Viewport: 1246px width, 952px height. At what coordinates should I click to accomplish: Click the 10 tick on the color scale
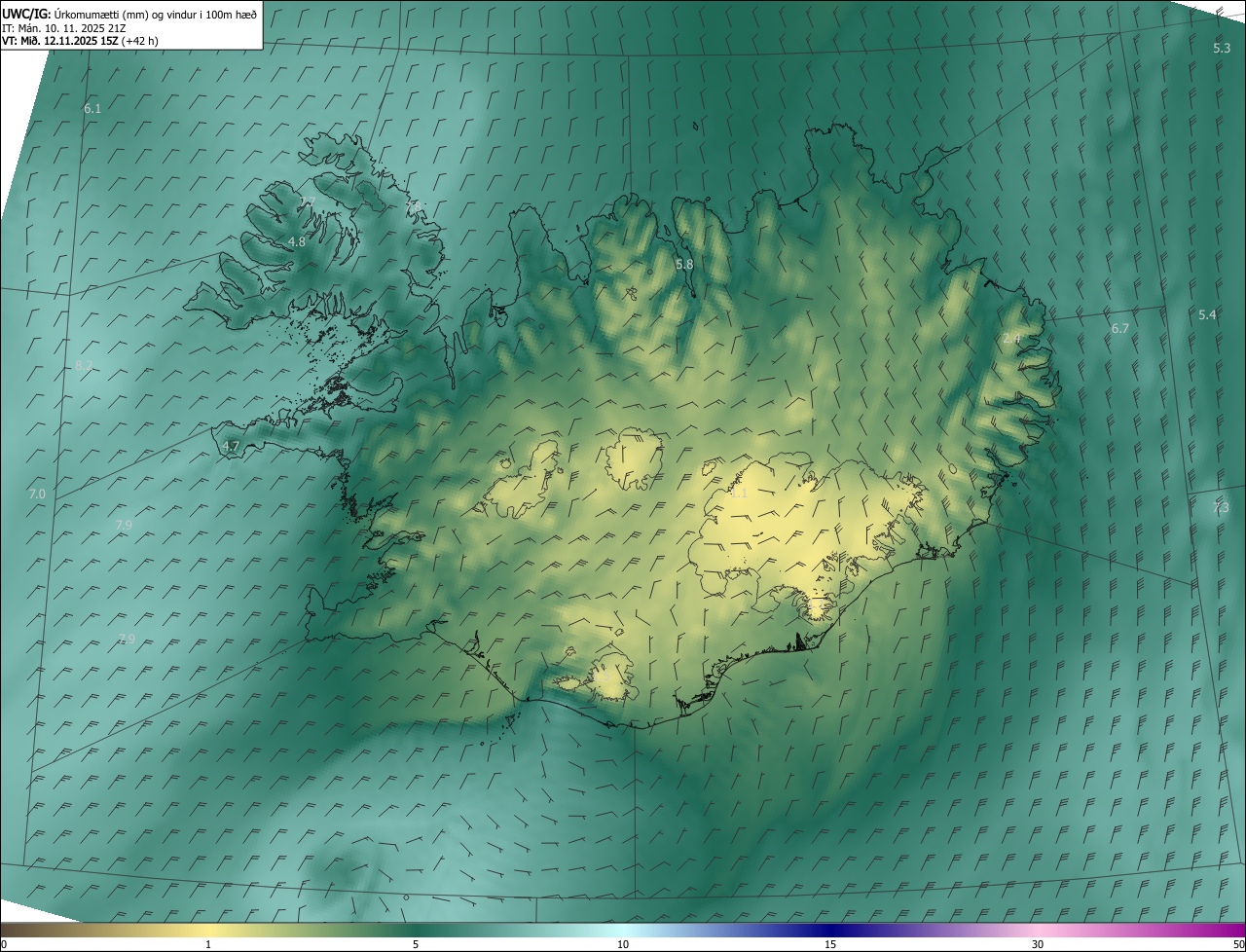tap(623, 944)
